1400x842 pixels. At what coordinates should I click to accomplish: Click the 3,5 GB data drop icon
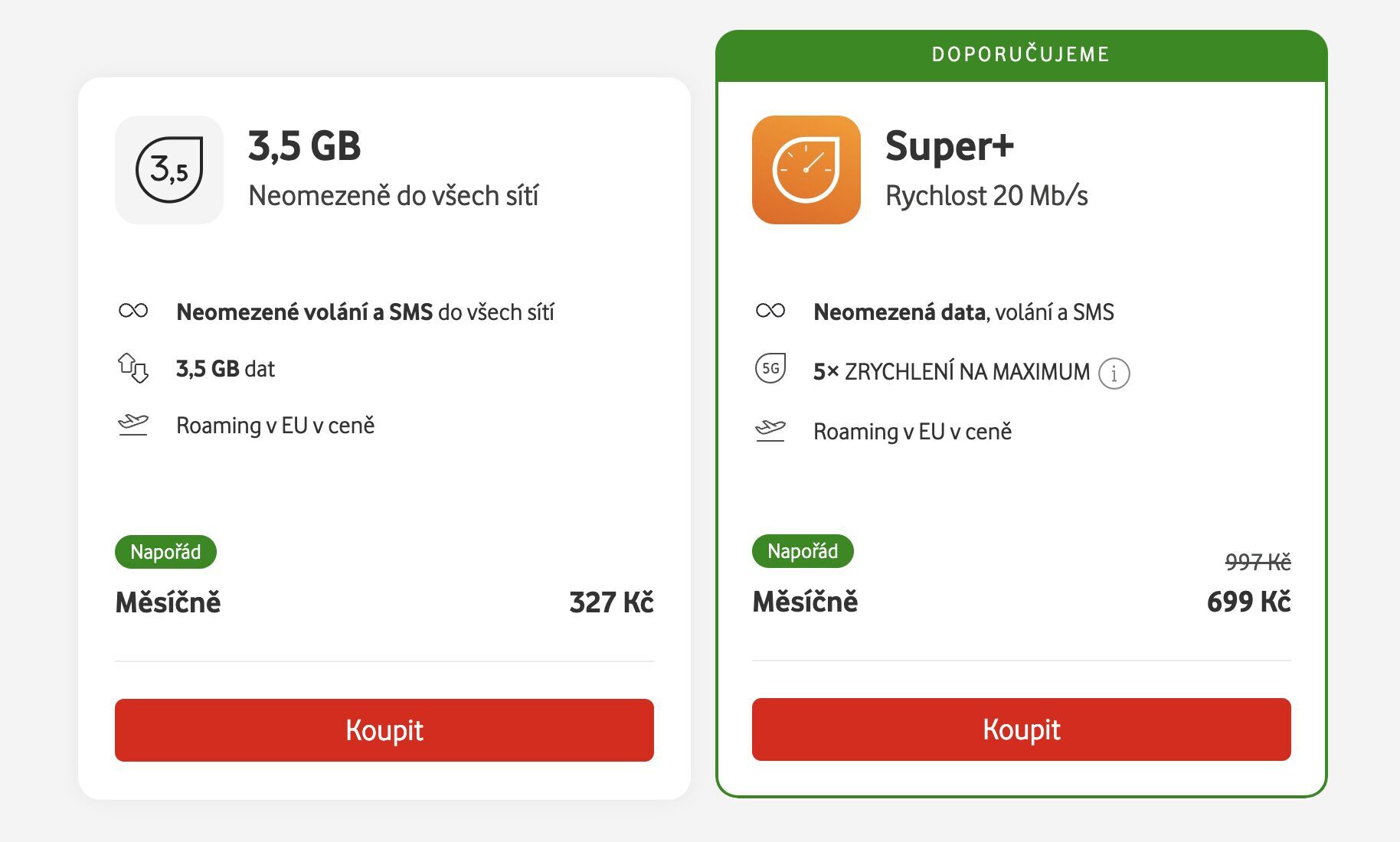(x=169, y=168)
